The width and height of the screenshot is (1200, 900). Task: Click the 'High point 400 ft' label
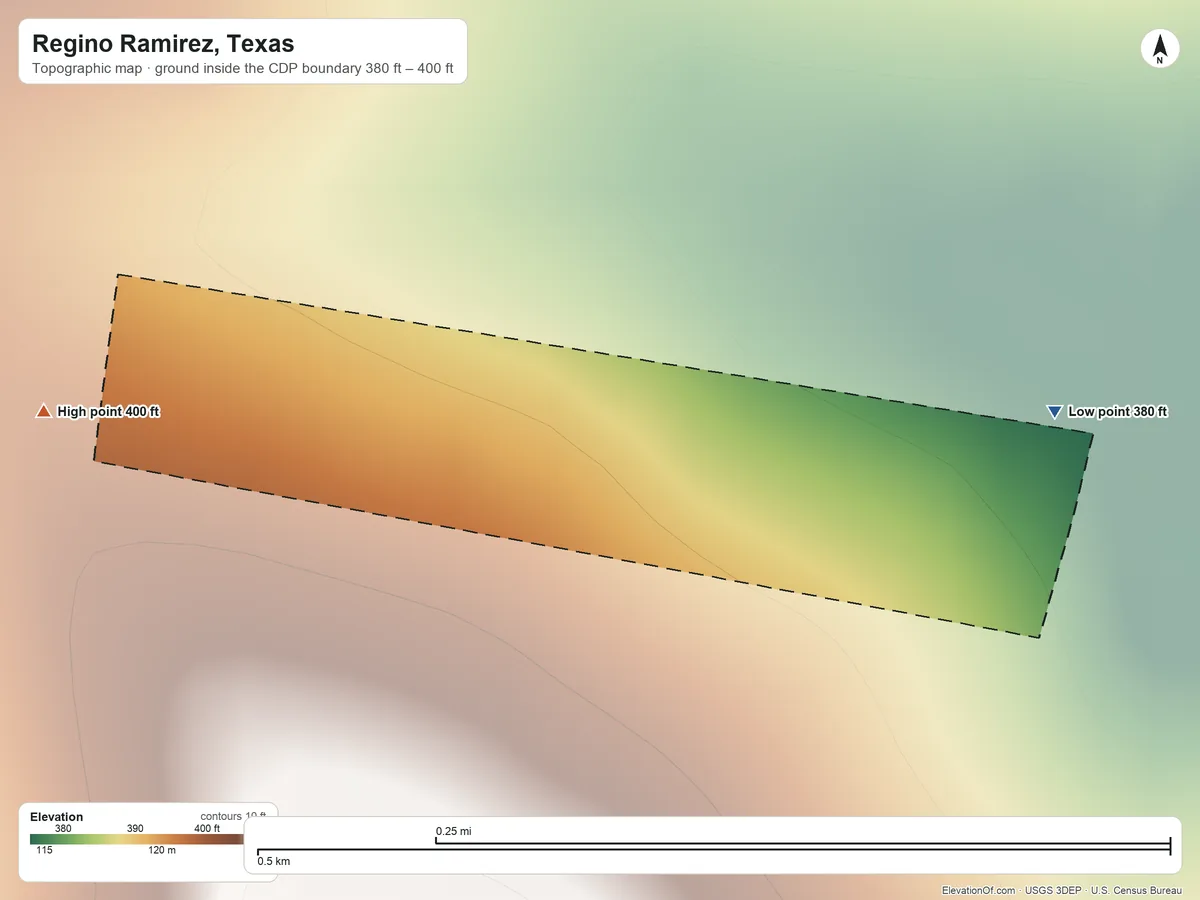coord(108,411)
